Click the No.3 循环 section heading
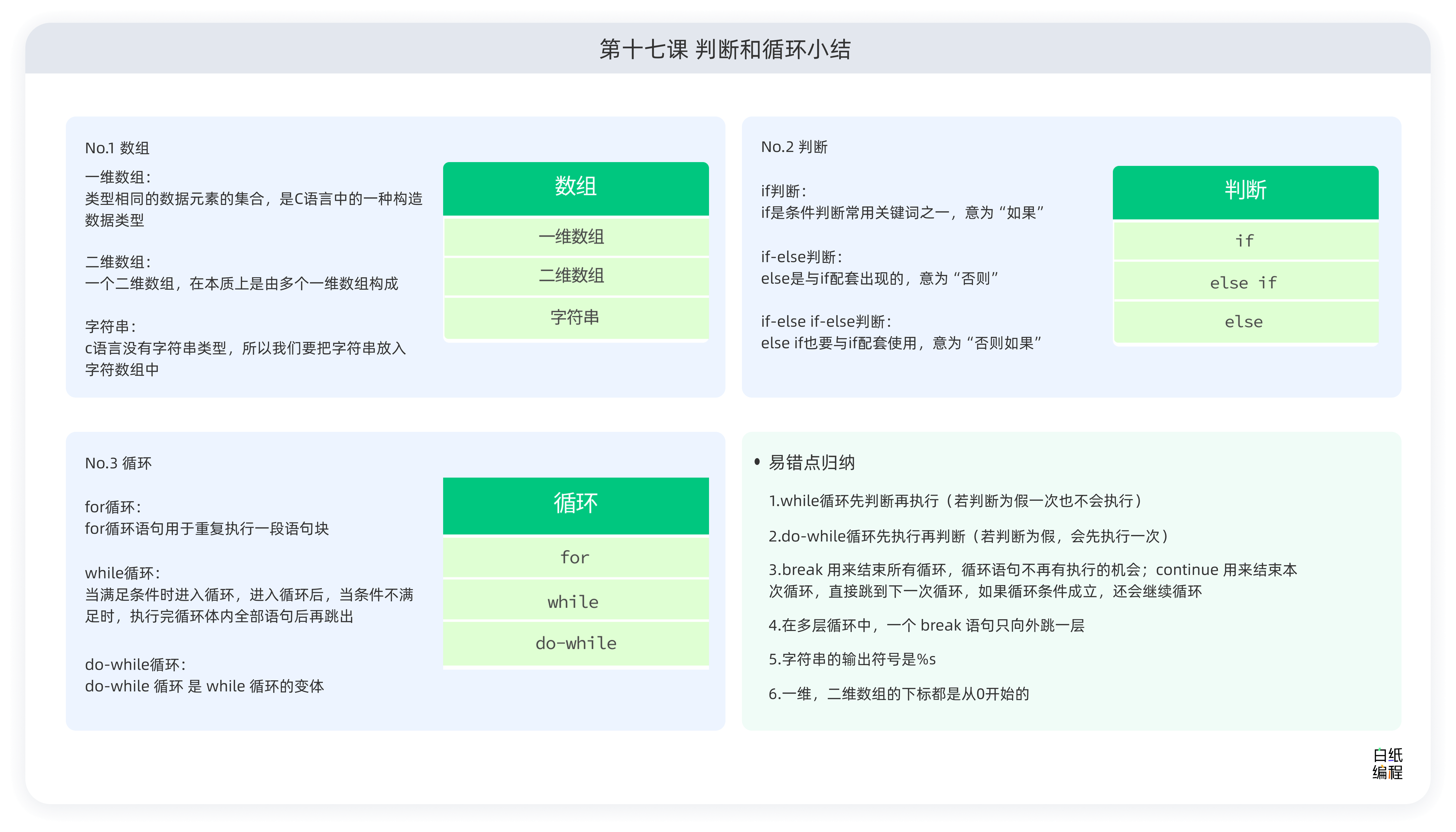This screenshot has width=1456, height=832. [118, 463]
